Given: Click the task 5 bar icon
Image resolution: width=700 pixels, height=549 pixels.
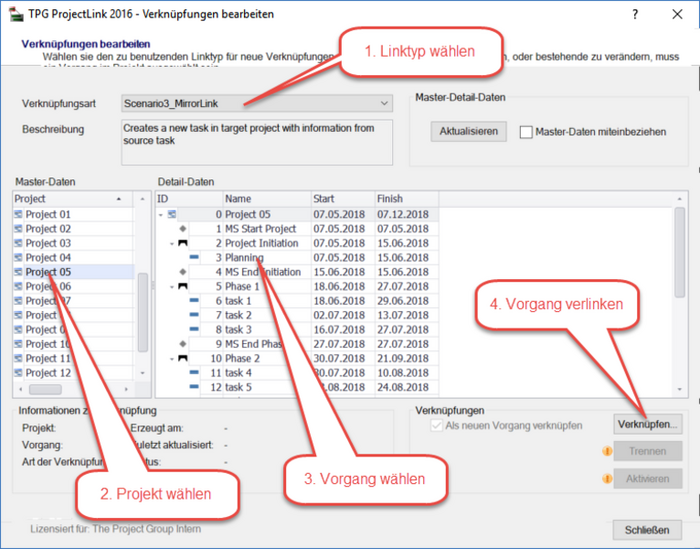Looking at the screenshot, I should [194, 387].
